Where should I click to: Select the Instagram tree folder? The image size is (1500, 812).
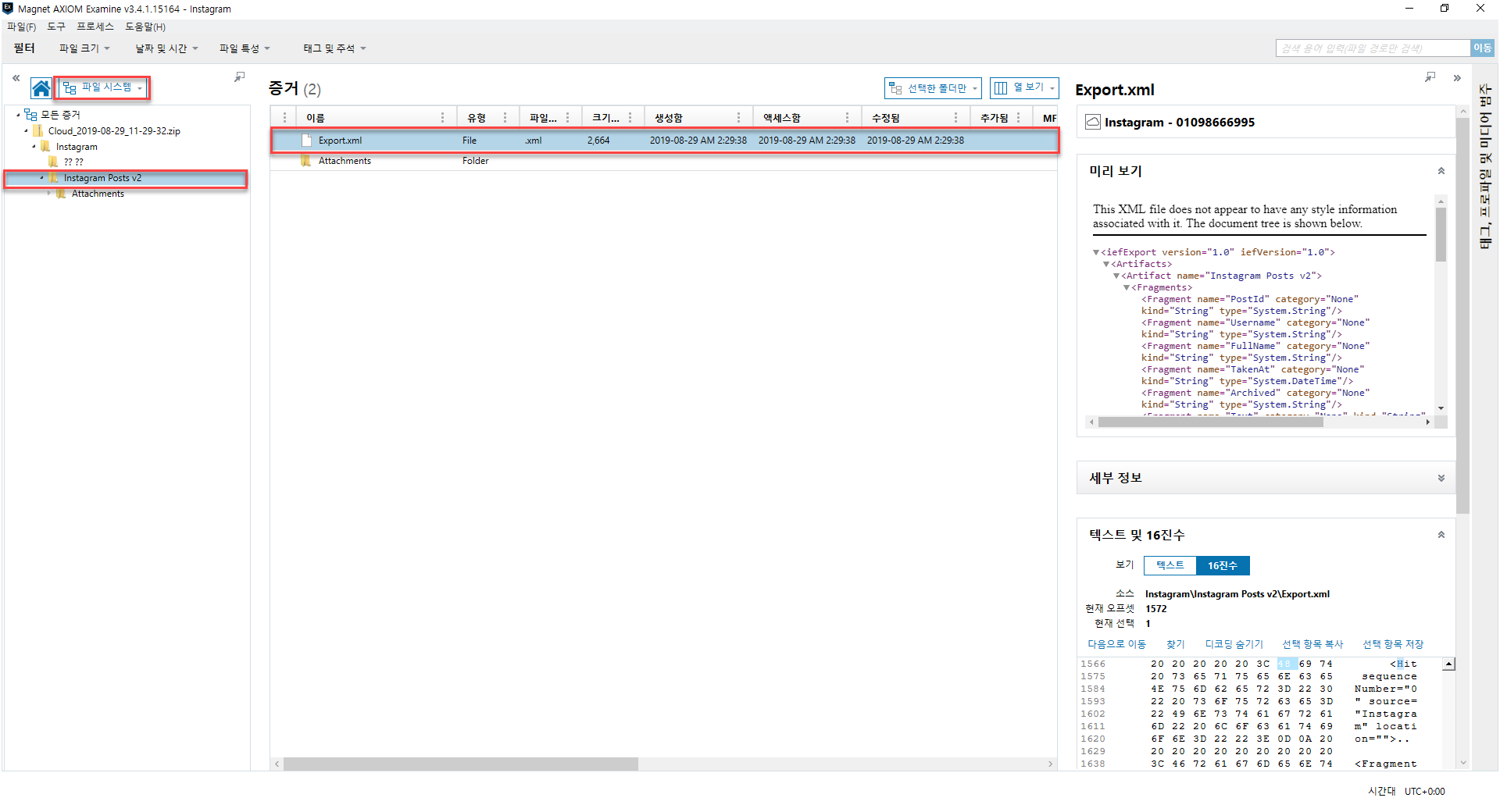click(x=77, y=147)
